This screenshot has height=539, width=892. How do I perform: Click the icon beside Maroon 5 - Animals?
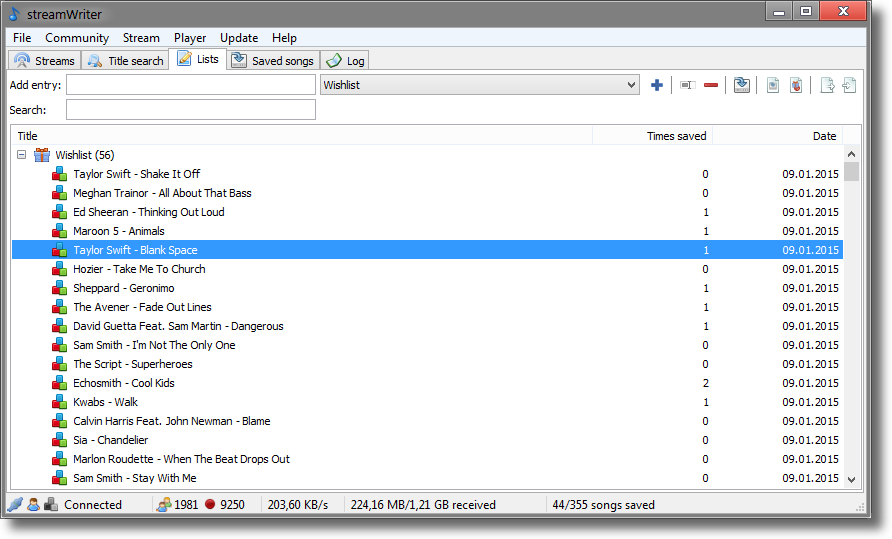[x=60, y=231]
